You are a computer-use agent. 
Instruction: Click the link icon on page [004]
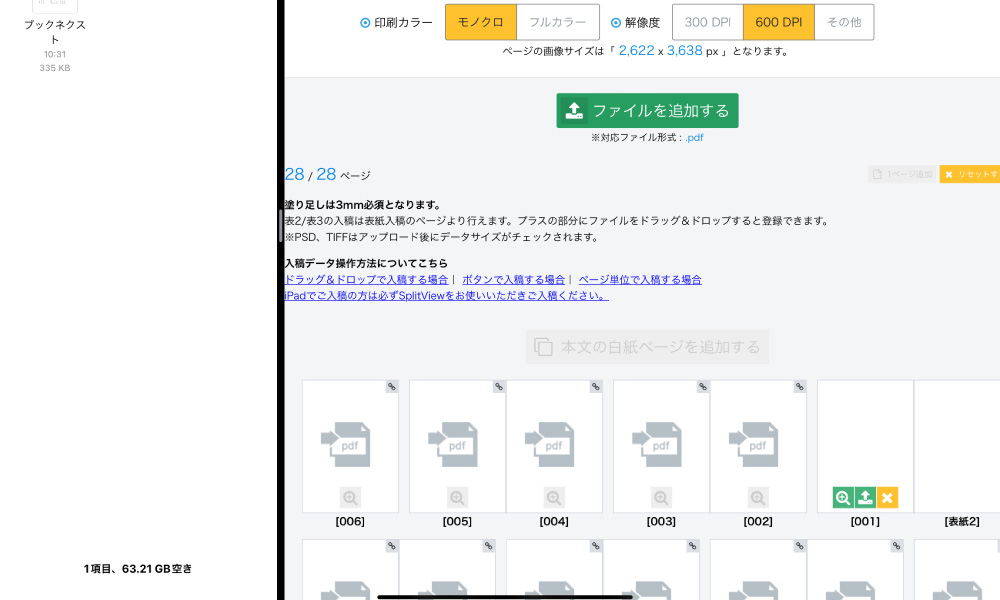[x=595, y=386]
